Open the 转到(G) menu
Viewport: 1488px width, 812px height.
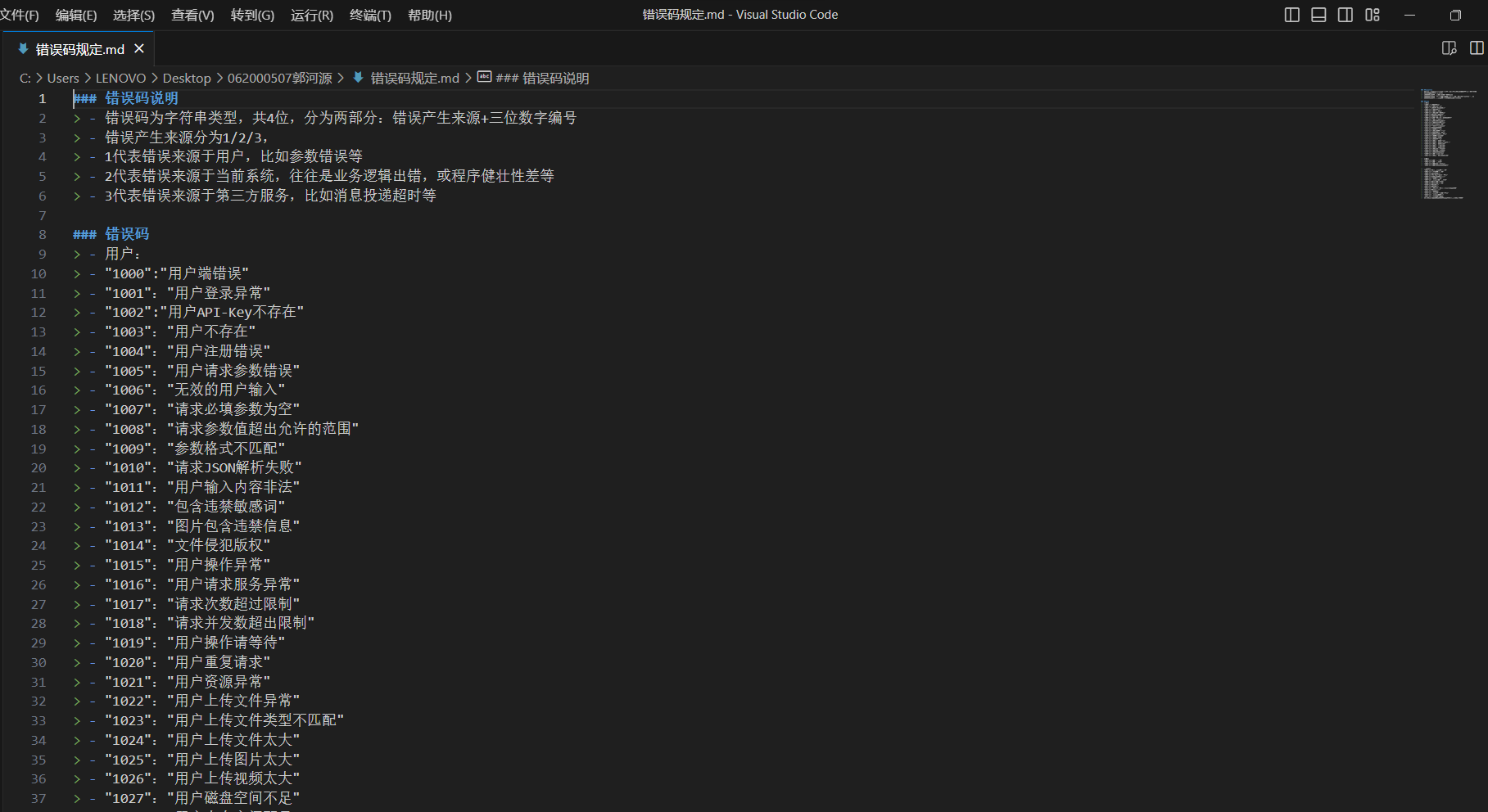(x=252, y=16)
